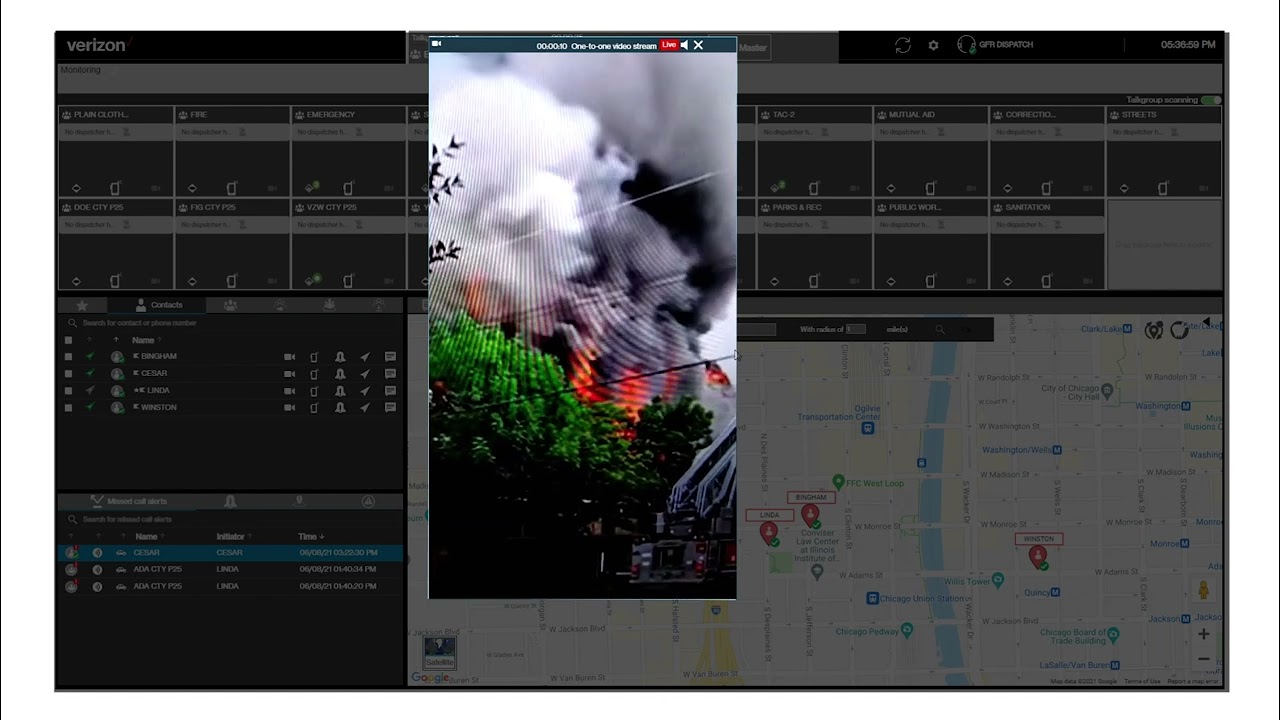The height and width of the screenshot is (720, 1280).
Task: Click the refresh icon in top bar
Action: pyautogui.click(x=903, y=45)
